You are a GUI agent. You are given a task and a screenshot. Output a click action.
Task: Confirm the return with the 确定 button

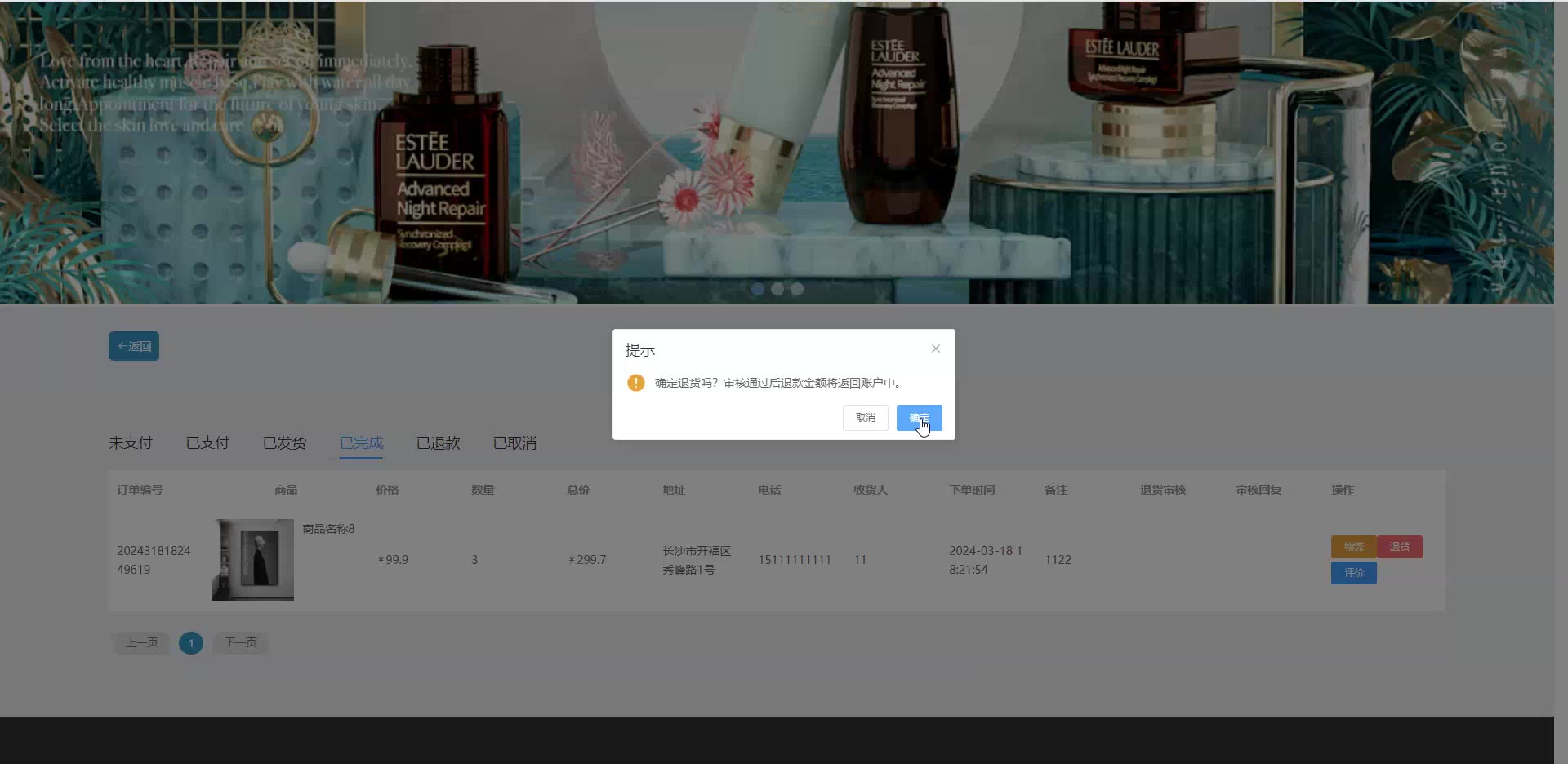point(920,418)
